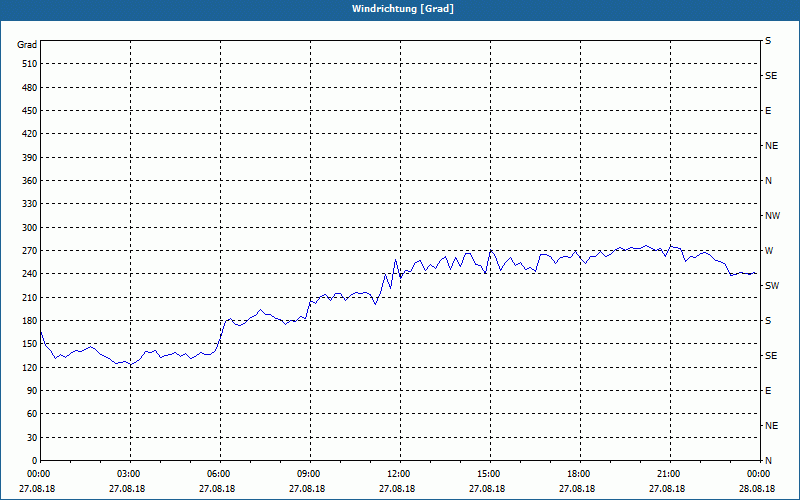Select the 27.08.18 date under 06:00
Viewport: 800px width, 500px height.
tap(217, 489)
